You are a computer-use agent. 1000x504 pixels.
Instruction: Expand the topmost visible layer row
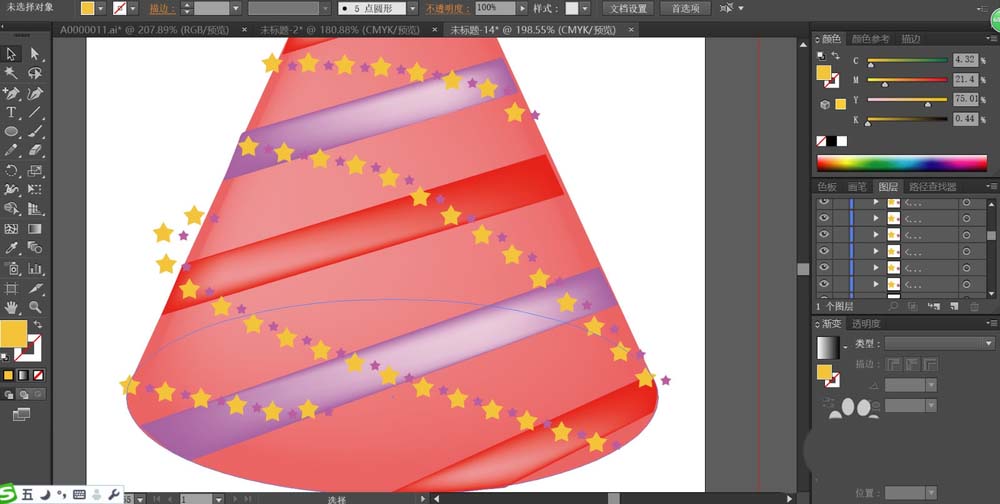[x=876, y=202]
